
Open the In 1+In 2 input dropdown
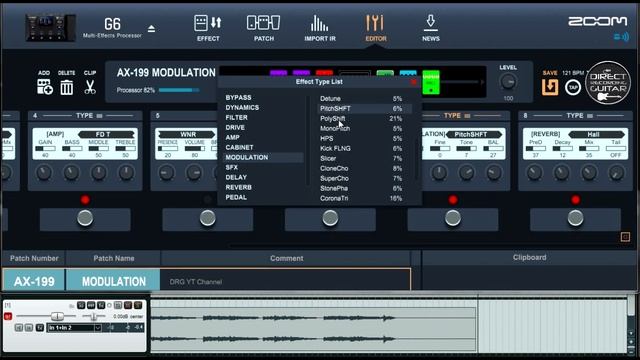click(x=74, y=328)
